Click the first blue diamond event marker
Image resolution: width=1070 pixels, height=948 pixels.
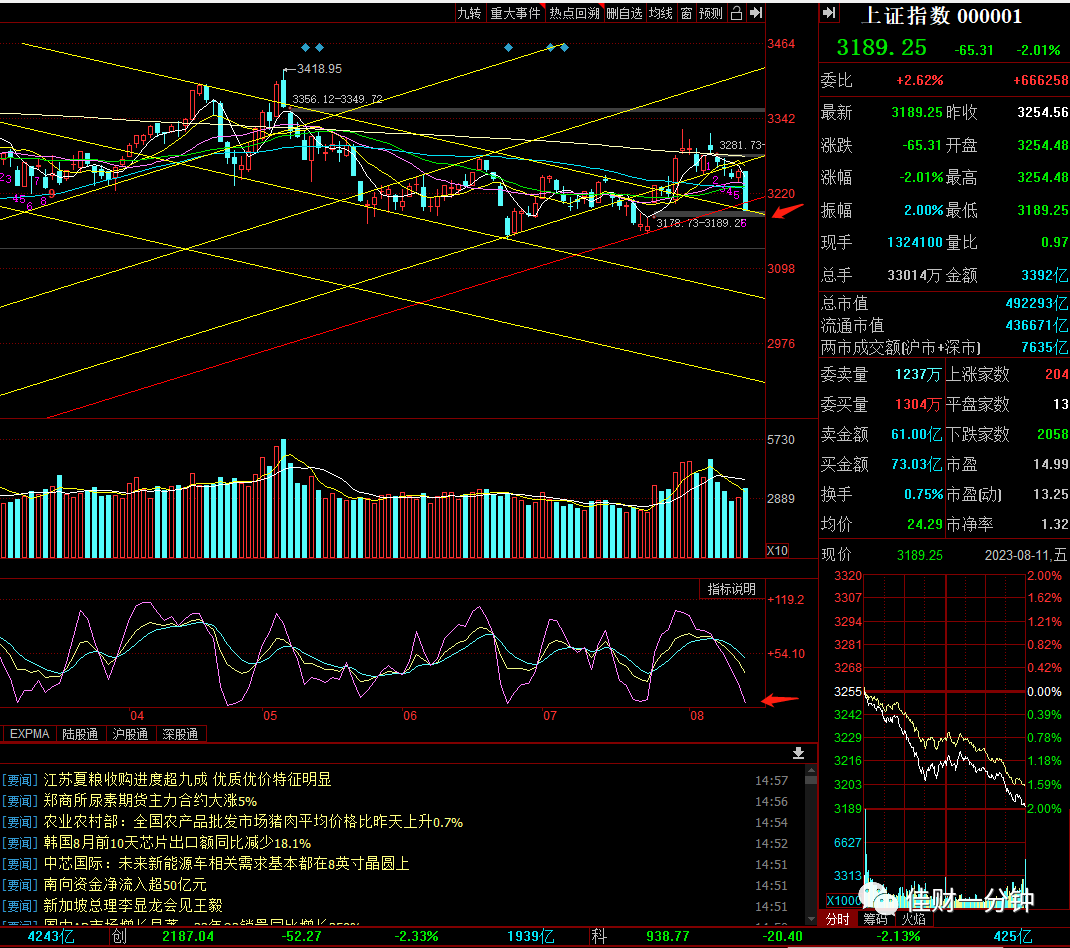pyautogui.click(x=306, y=47)
